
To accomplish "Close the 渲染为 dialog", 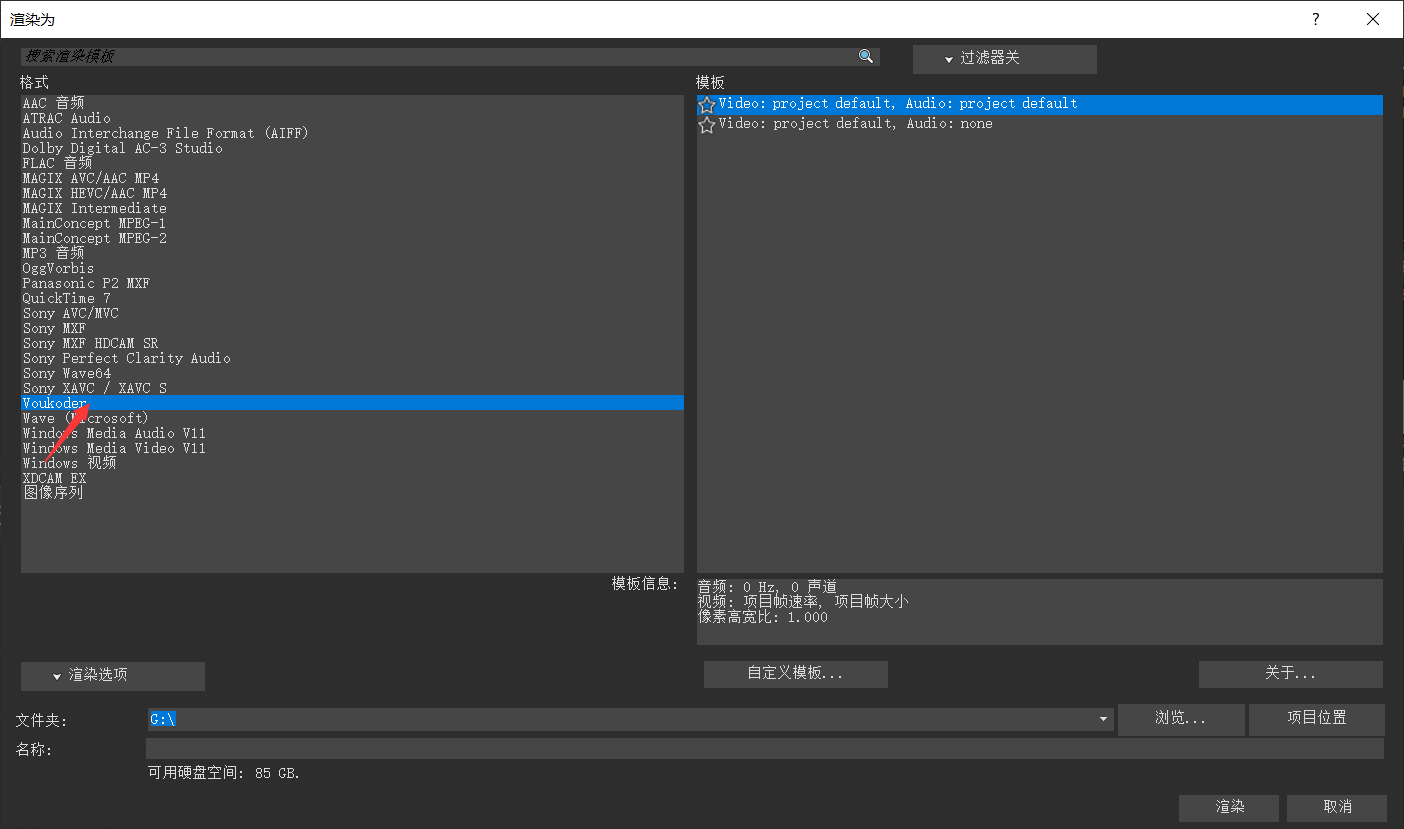I will [x=1373, y=19].
